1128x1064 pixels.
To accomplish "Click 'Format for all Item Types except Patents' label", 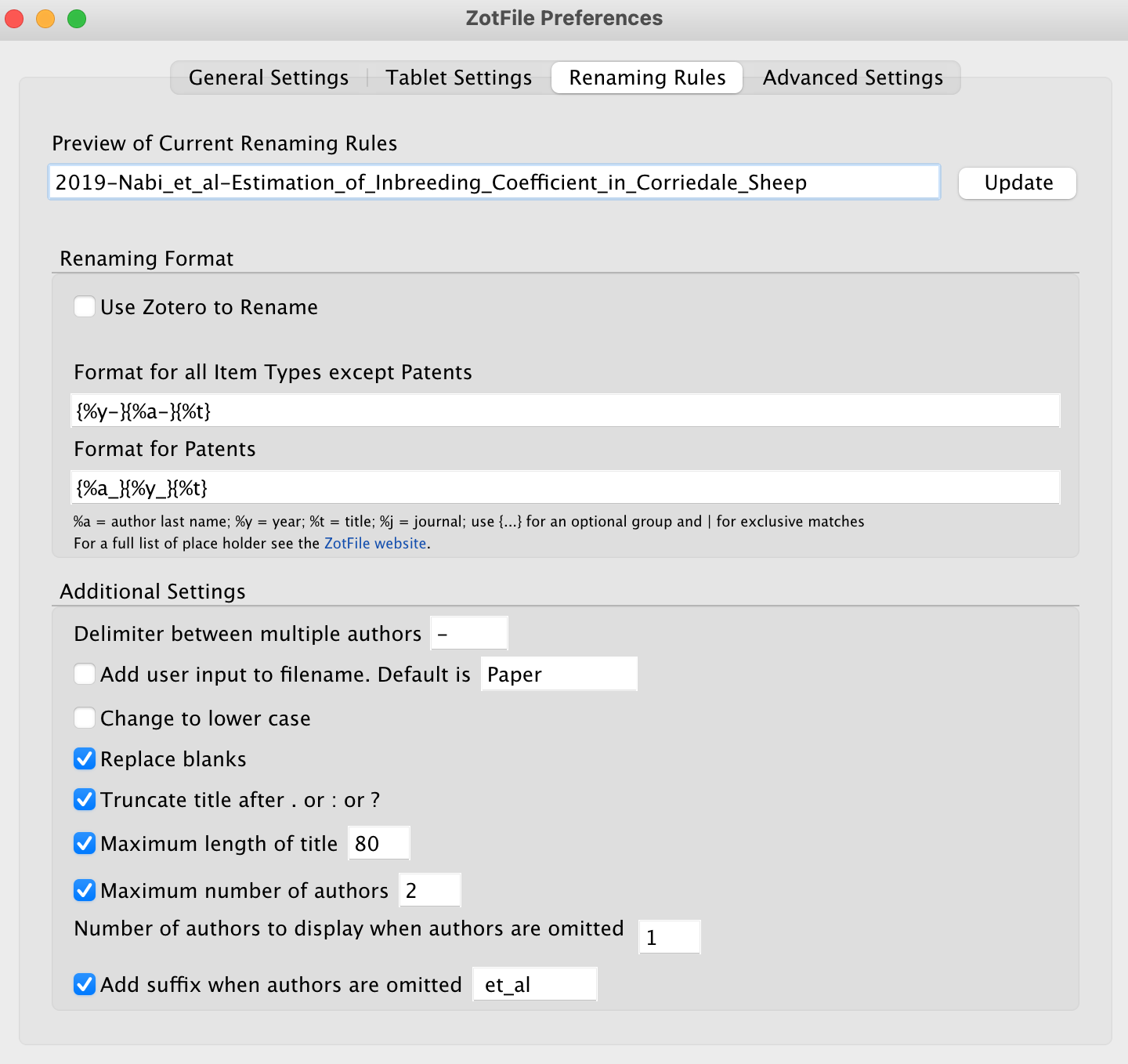I will coord(273,372).
